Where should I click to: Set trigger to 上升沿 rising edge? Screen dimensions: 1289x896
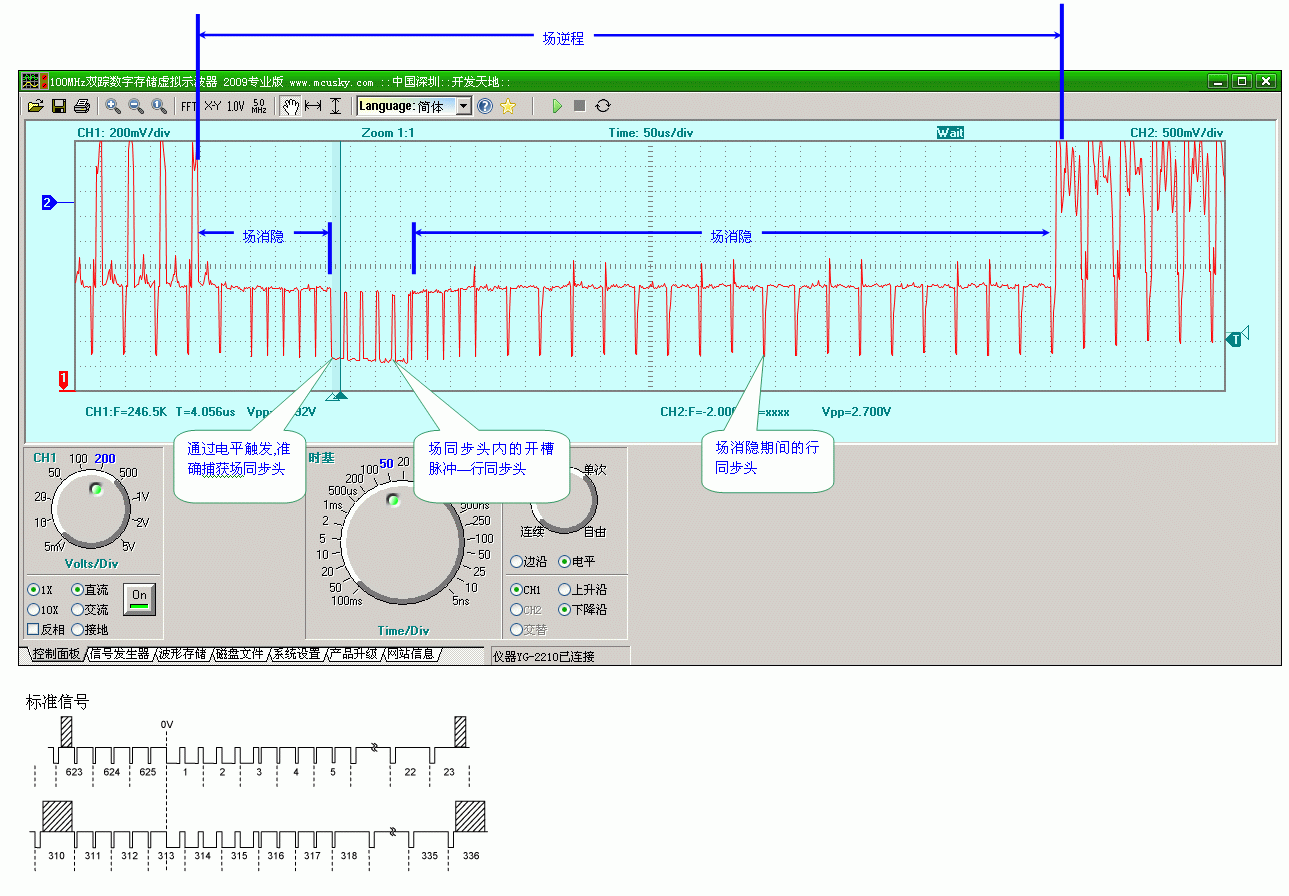(565, 590)
